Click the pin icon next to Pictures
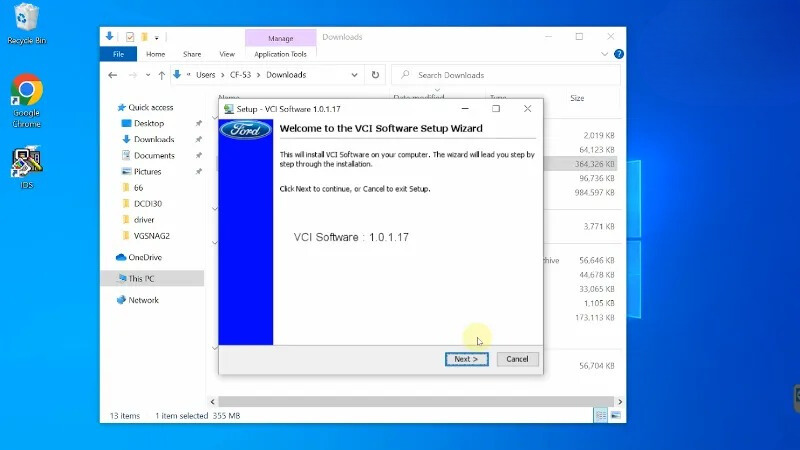The height and width of the screenshot is (450, 800). pyautogui.click(x=198, y=171)
